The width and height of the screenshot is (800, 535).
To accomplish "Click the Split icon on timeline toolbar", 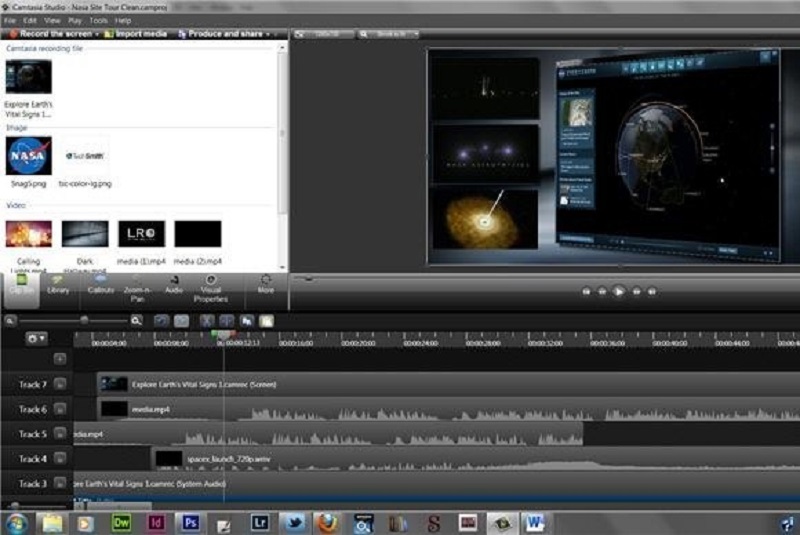I will (227, 321).
